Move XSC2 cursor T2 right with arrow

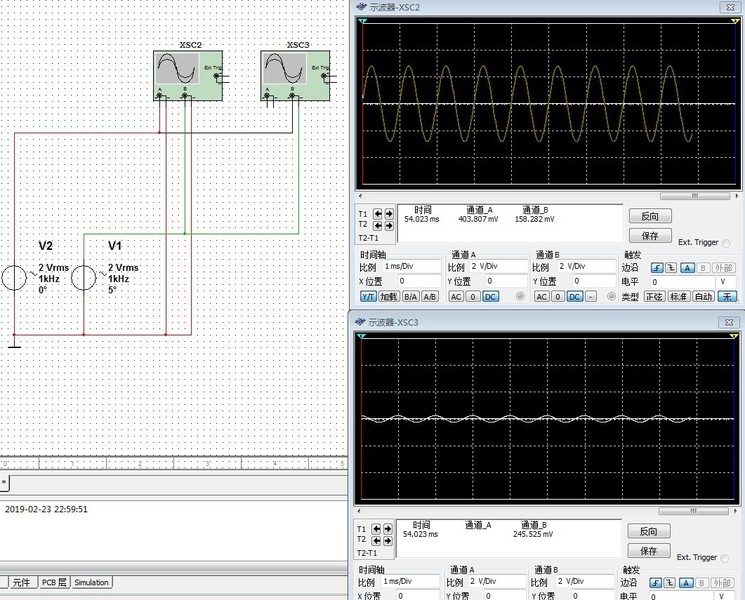coord(388,226)
